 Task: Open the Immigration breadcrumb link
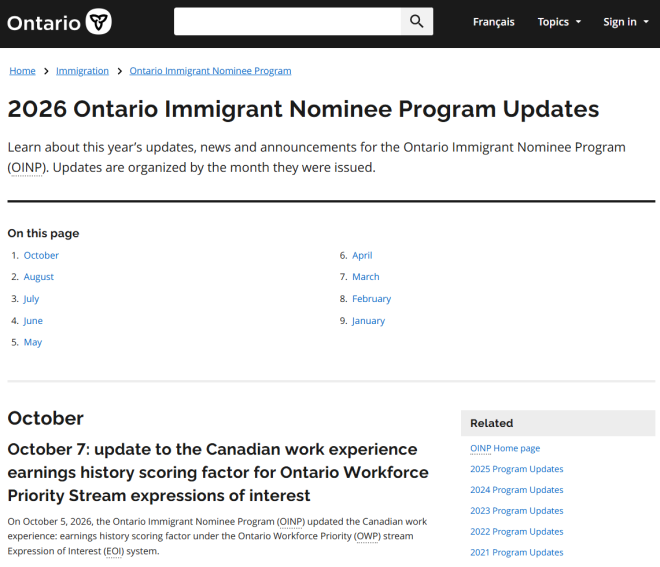82,71
